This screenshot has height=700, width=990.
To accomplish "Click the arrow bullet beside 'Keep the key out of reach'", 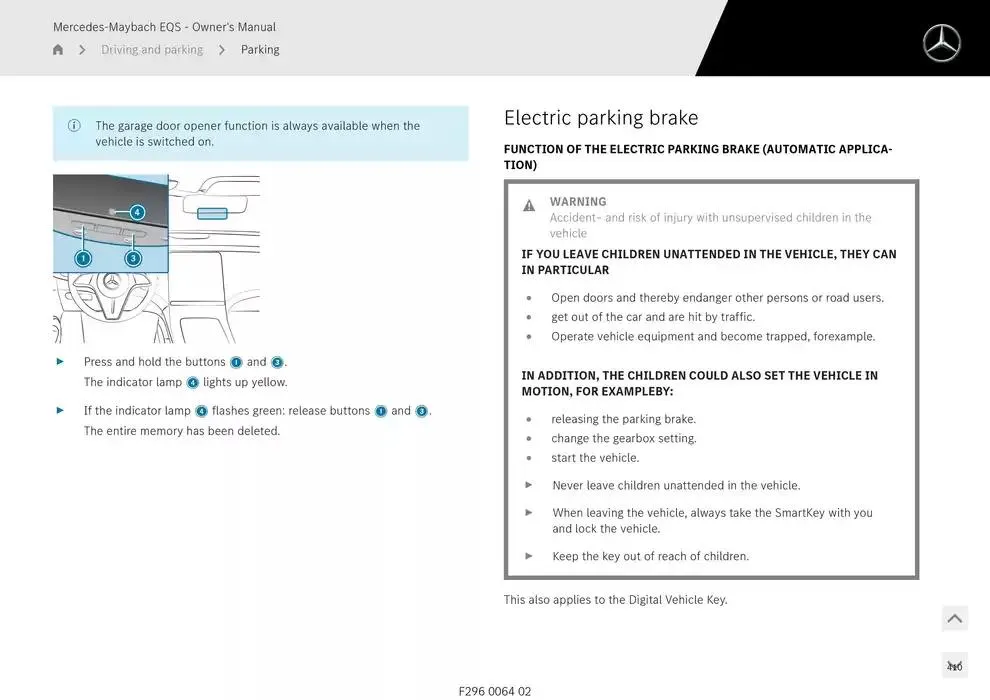I will pos(529,556).
